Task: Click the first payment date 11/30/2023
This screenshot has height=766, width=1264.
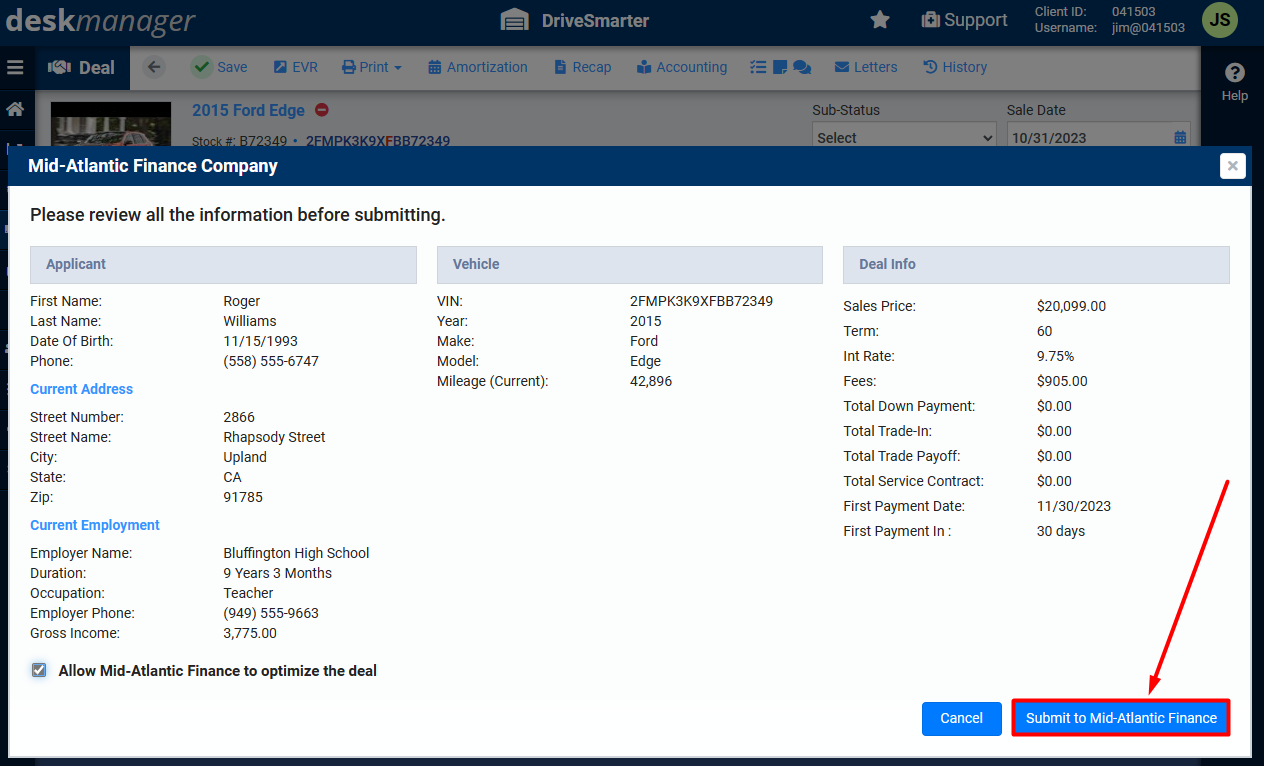Action: [1074, 506]
